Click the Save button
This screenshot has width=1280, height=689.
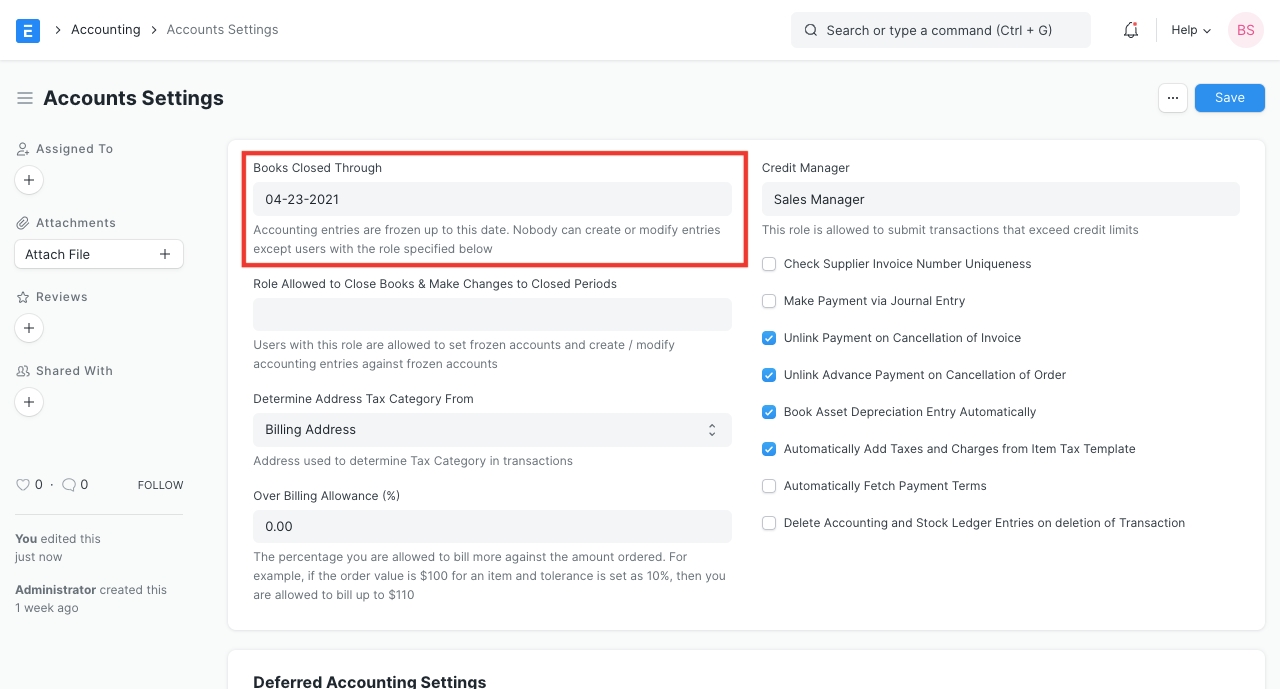click(1229, 98)
